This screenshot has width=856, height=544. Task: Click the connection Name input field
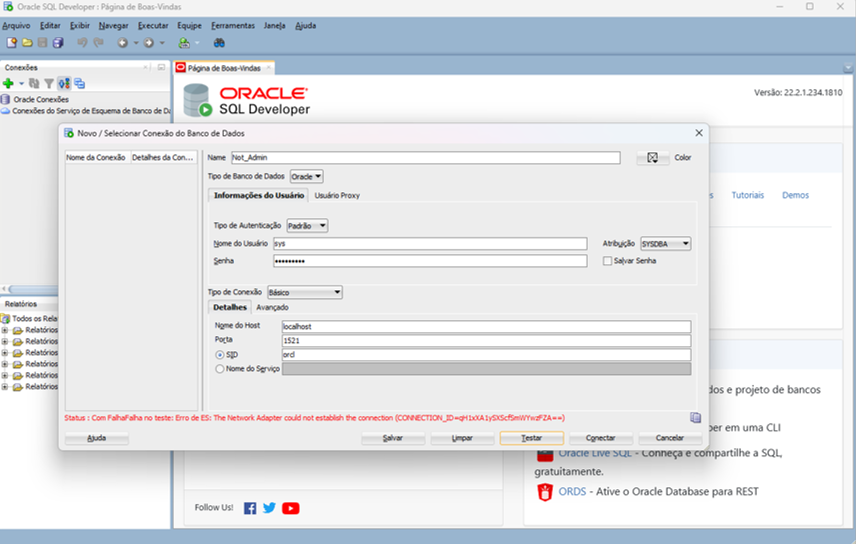click(425, 158)
